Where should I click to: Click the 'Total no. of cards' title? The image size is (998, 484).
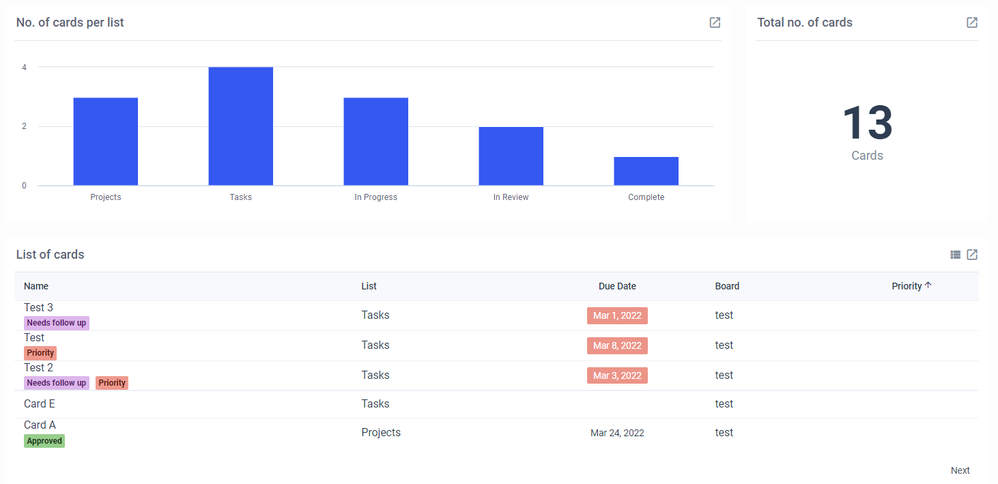click(805, 22)
